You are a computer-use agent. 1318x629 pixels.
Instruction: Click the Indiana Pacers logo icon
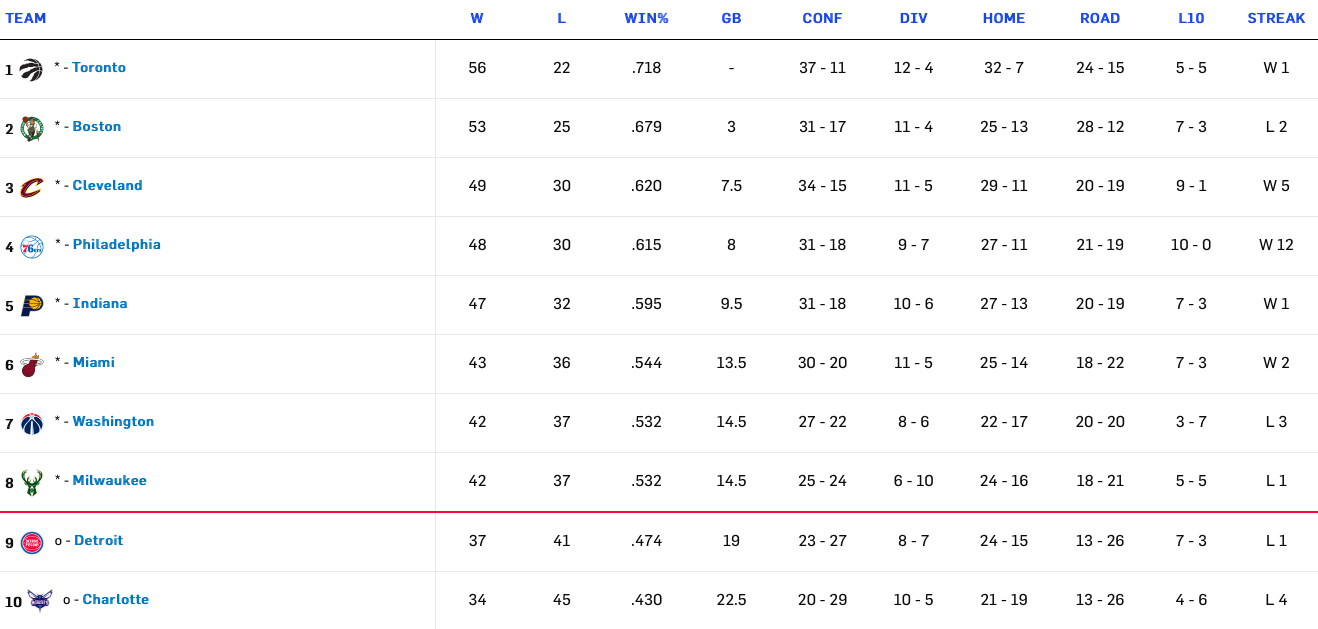click(x=31, y=305)
